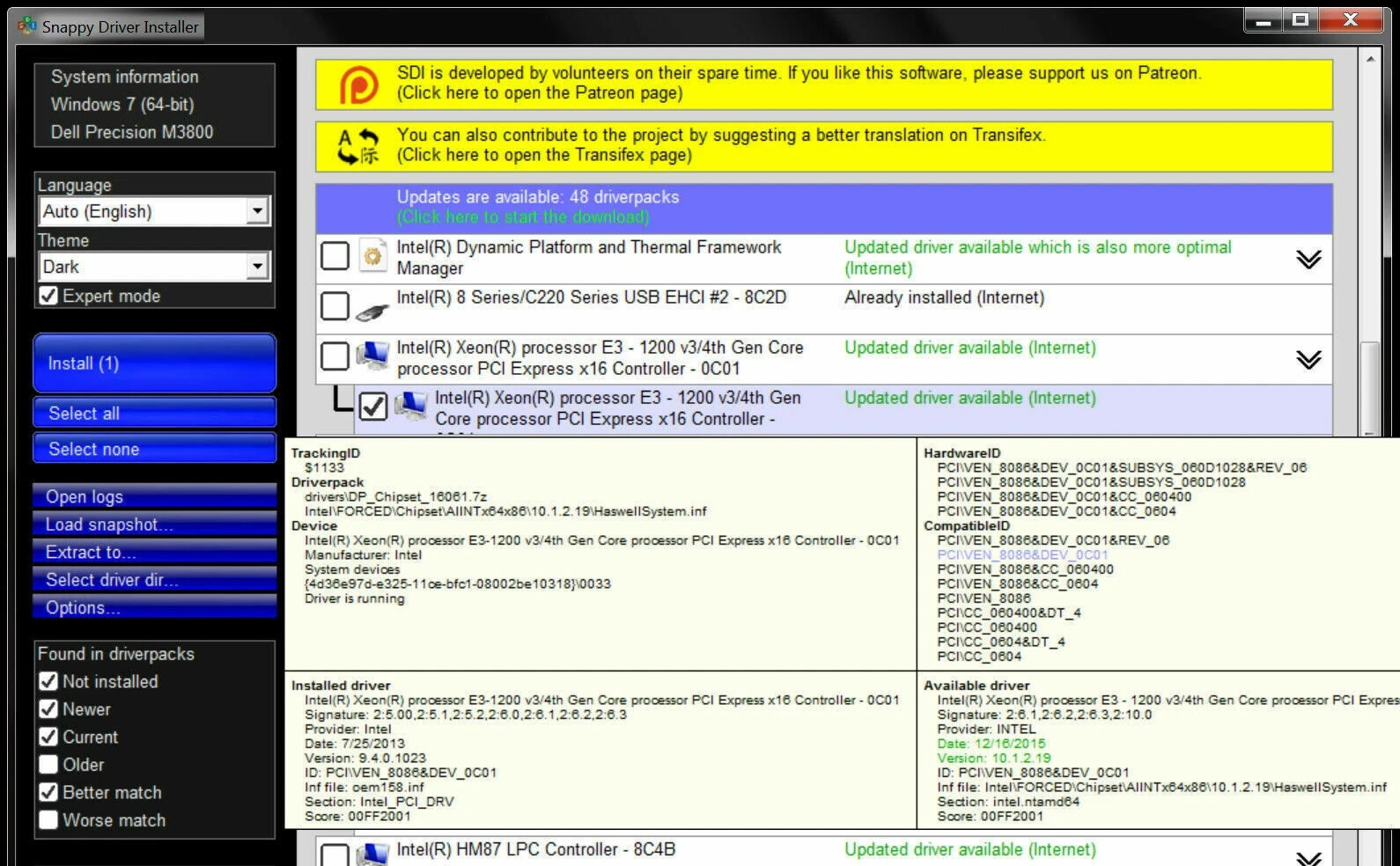Click the Snappy Driver Installer title icon
Image resolution: width=1400 pixels, height=866 pixels.
pyautogui.click(x=26, y=26)
